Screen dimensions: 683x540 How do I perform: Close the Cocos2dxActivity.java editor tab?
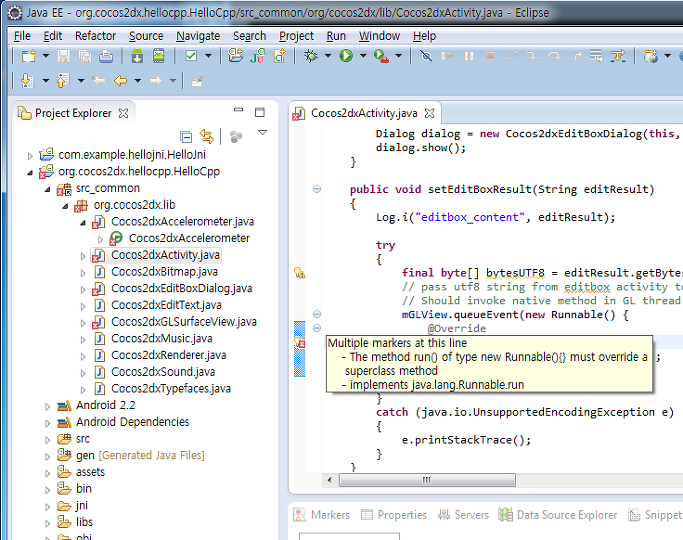[429, 113]
